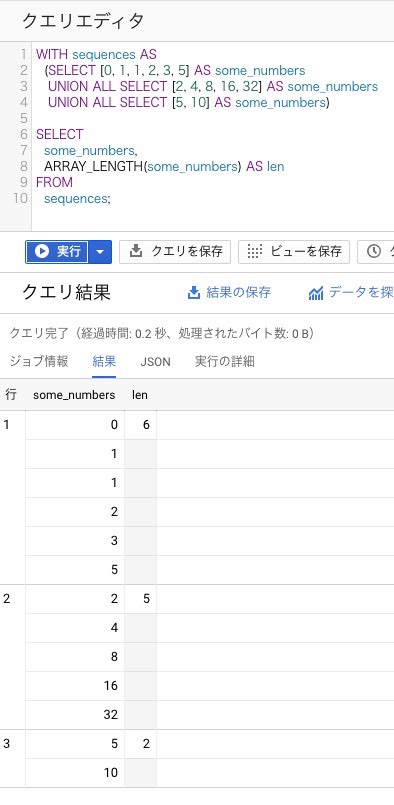This screenshot has height=805, width=394.
Task: Click クエリを保存 button
Action: (175, 252)
